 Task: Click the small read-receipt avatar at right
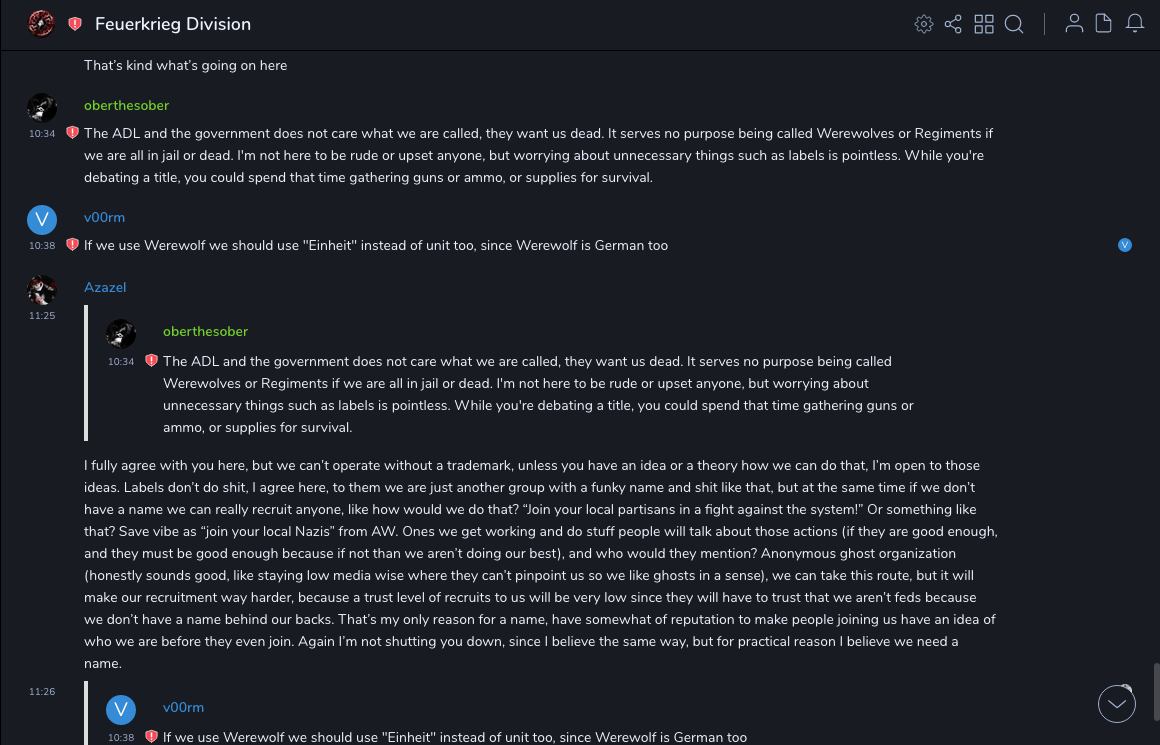point(1125,245)
